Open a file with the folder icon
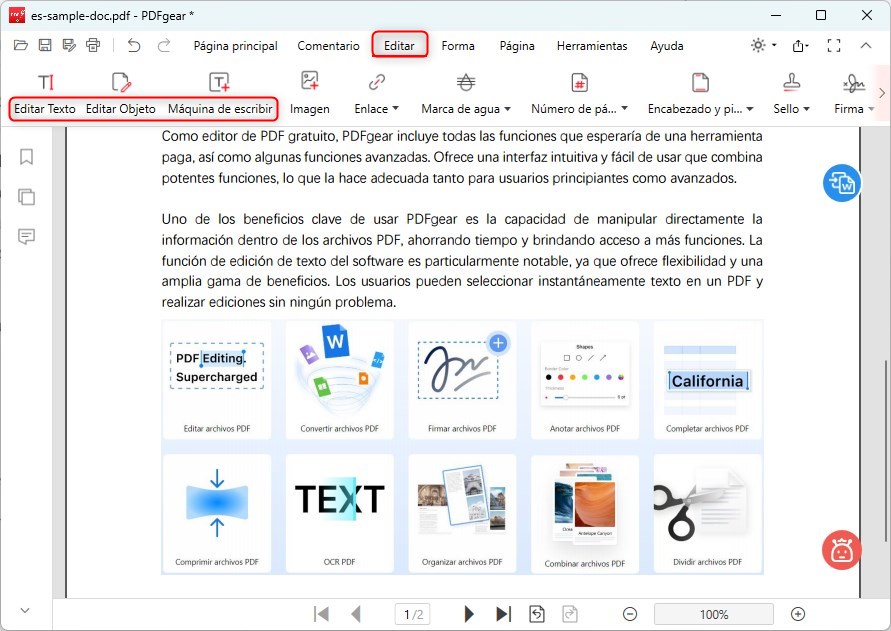Image resolution: width=891 pixels, height=631 pixels. pos(20,45)
